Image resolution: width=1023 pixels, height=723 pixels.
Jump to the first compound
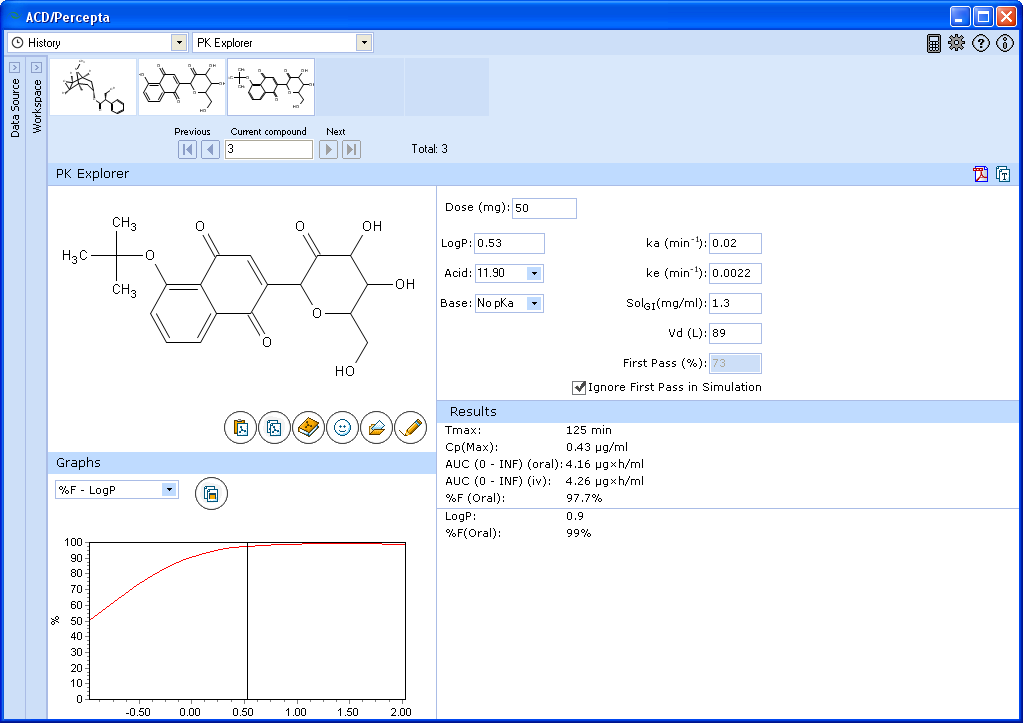[187, 149]
